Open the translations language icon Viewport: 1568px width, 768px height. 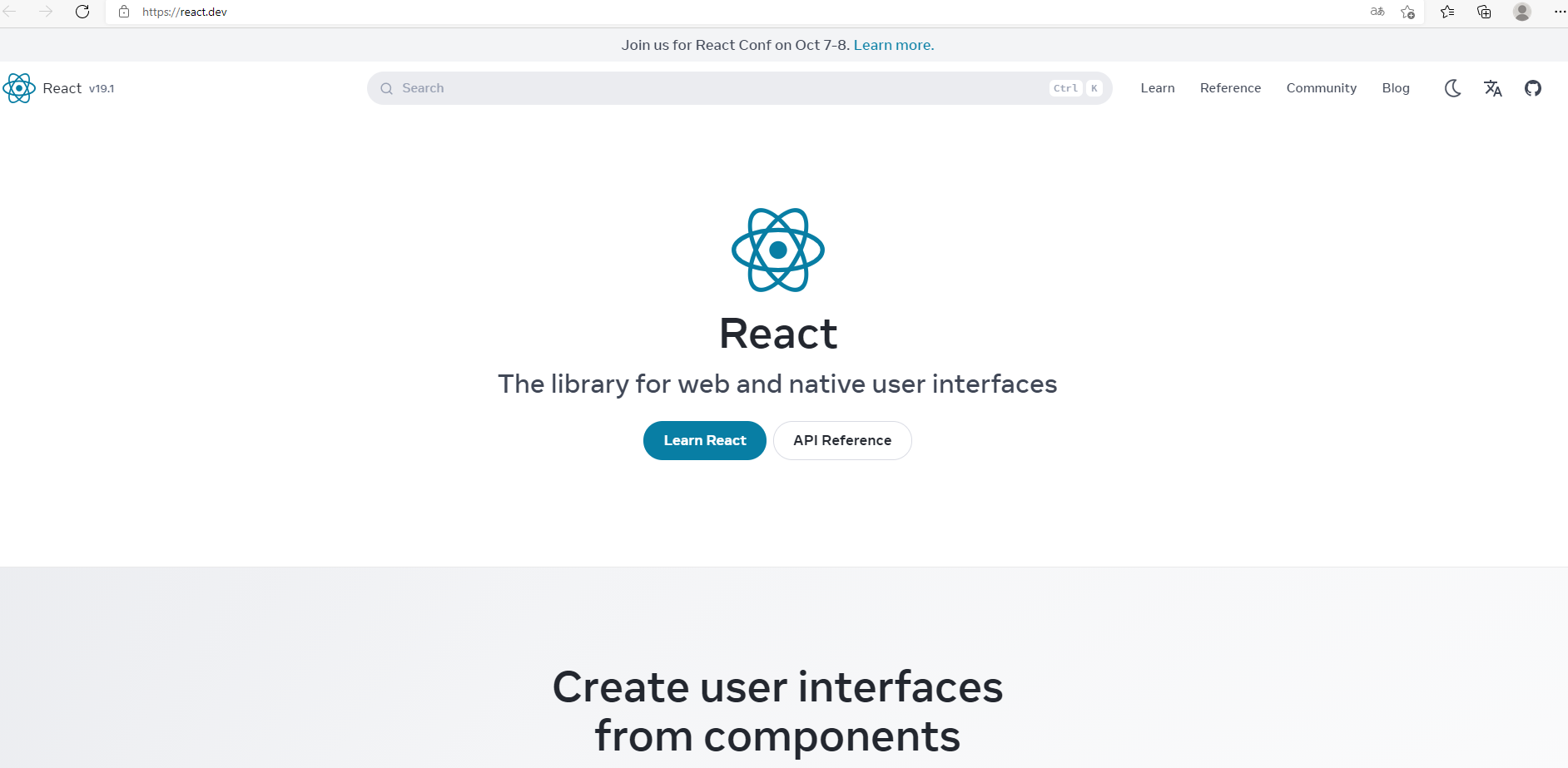tap(1493, 88)
